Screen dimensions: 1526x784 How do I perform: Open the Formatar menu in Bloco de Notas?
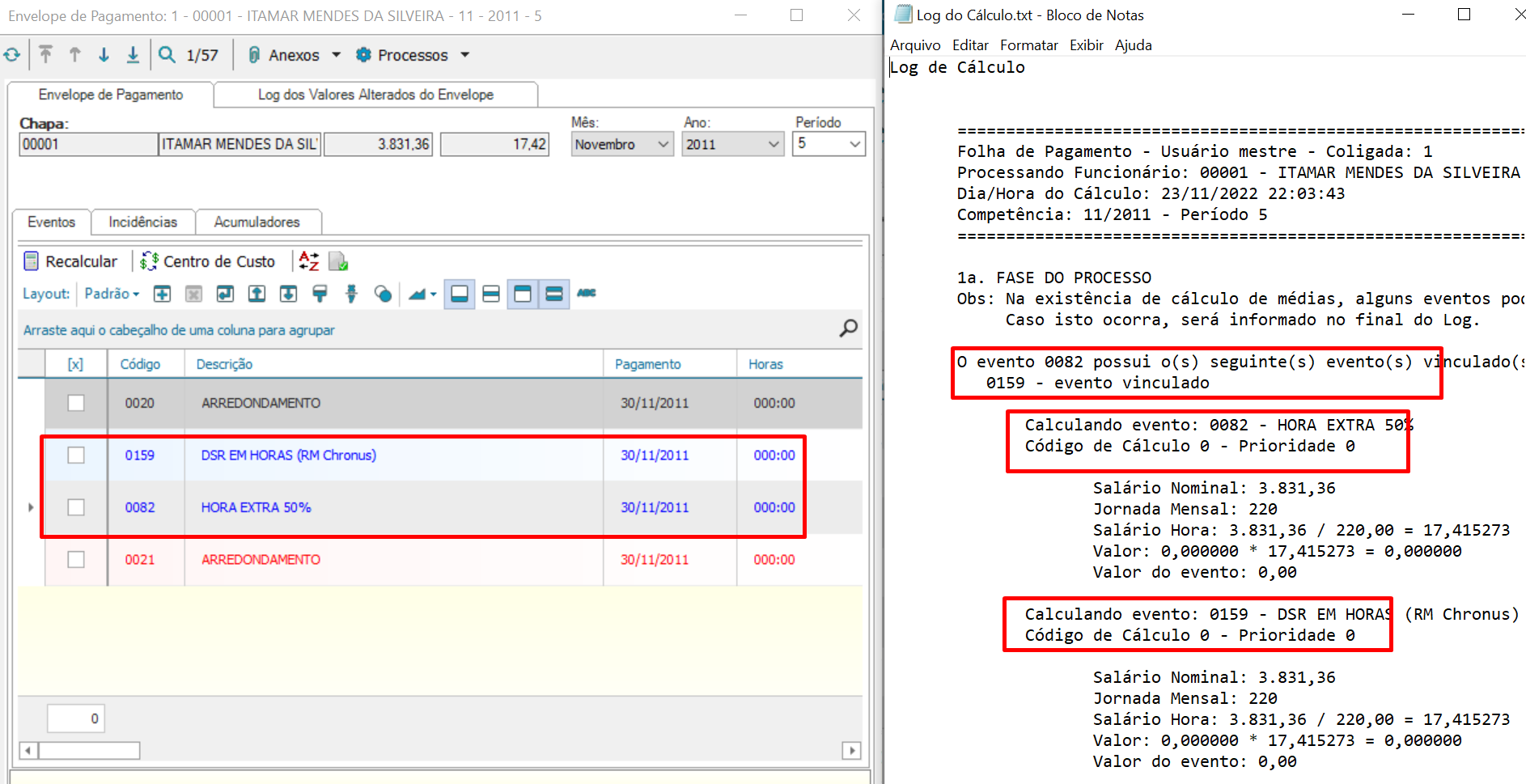pos(1028,45)
